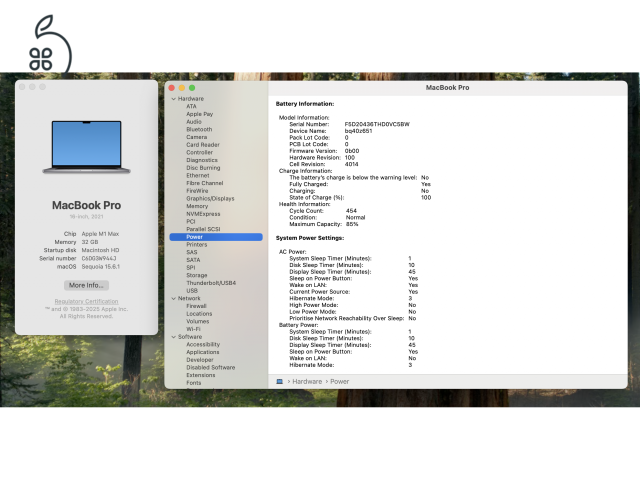Select USB in the Hardware list
640x480 pixels.
192,291
